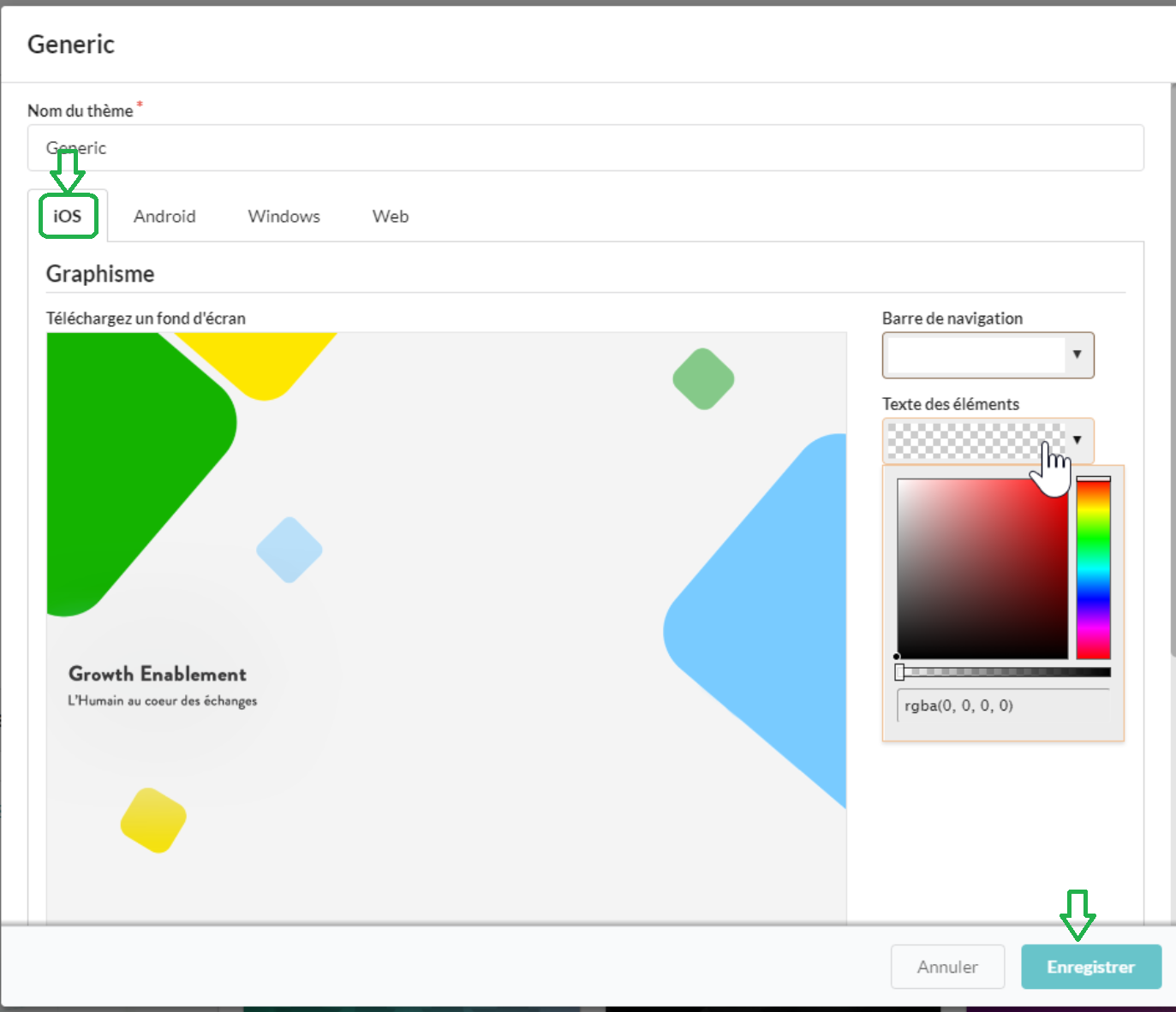Select the Web tab

click(x=391, y=216)
